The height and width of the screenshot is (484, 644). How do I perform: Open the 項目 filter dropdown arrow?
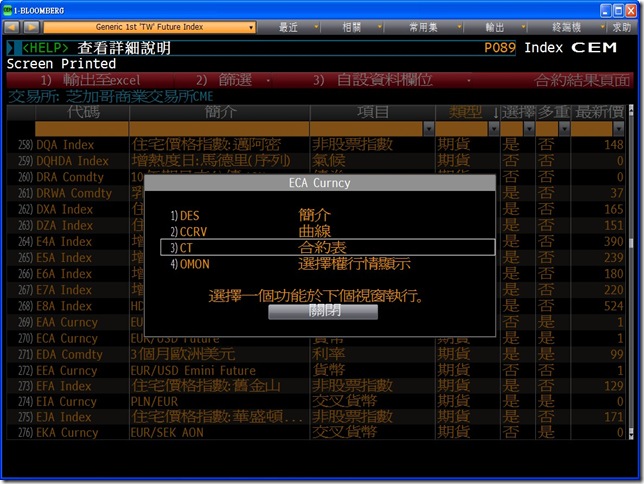click(x=429, y=129)
